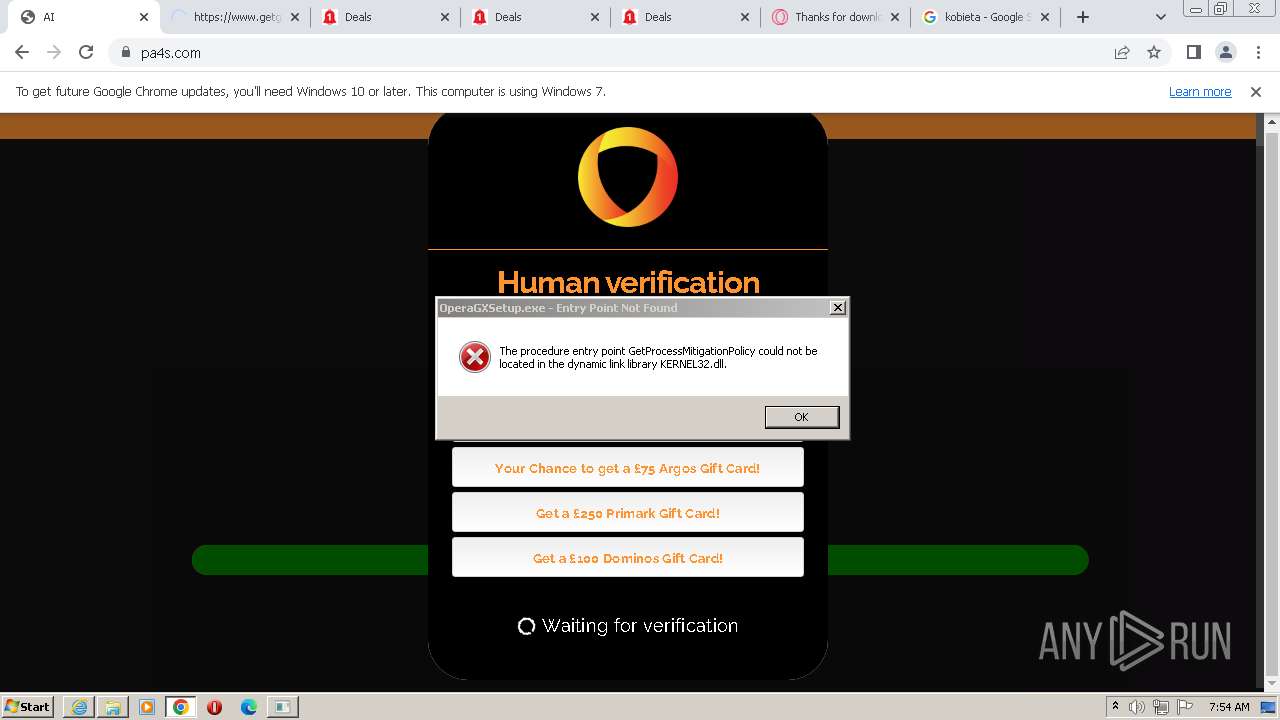Click OK in error dialog
Screen dimensions: 1280x720
click(x=801, y=417)
